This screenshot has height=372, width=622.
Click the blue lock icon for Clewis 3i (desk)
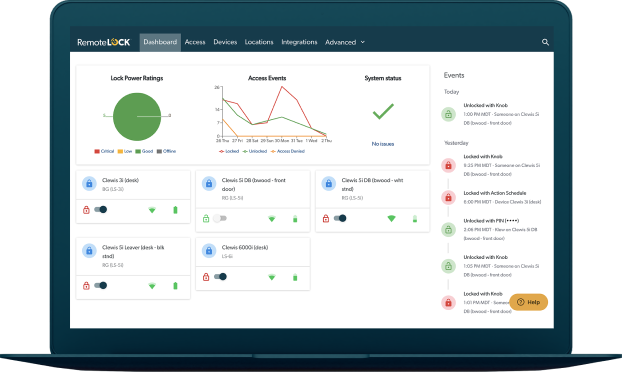(89, 184)
